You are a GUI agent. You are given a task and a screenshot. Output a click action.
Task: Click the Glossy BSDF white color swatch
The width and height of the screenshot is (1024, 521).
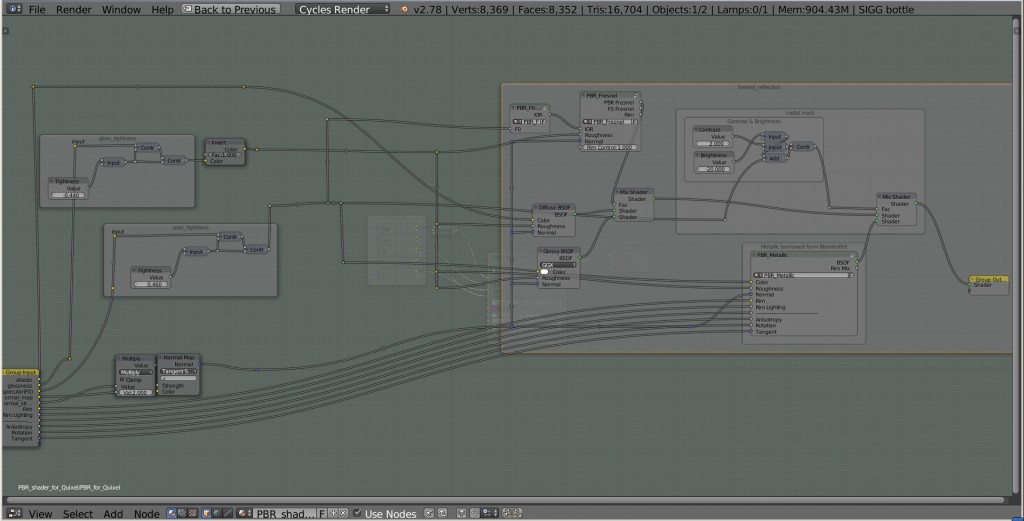click(x=545, y=271)
